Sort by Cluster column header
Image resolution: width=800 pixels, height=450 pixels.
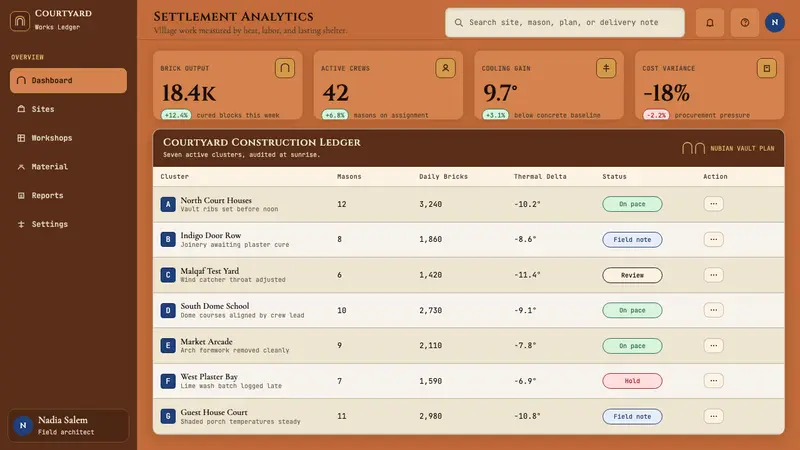[x=174, y=177]
